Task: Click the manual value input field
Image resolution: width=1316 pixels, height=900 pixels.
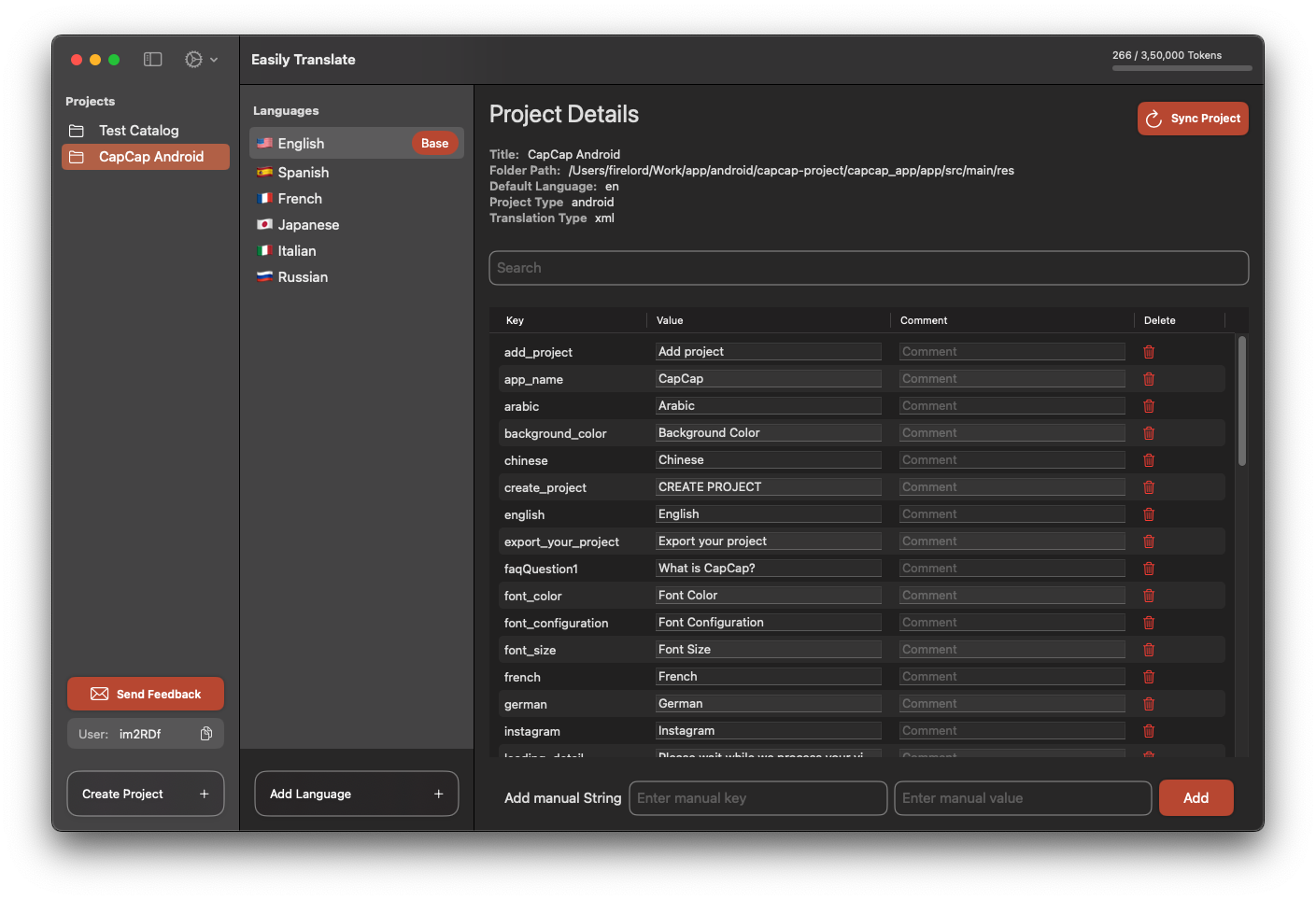Action: (1023, 798)
